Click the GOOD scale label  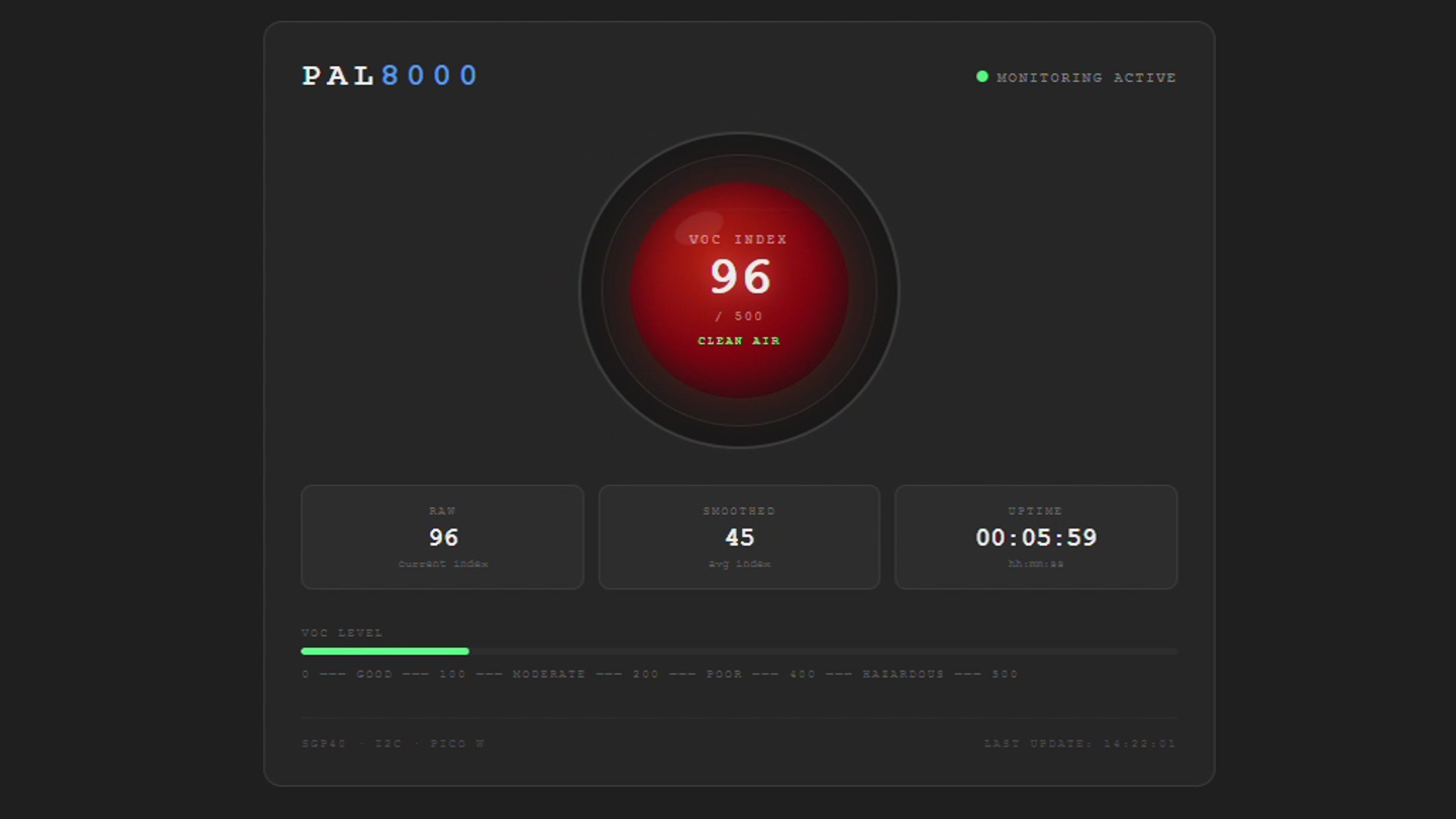375,674
